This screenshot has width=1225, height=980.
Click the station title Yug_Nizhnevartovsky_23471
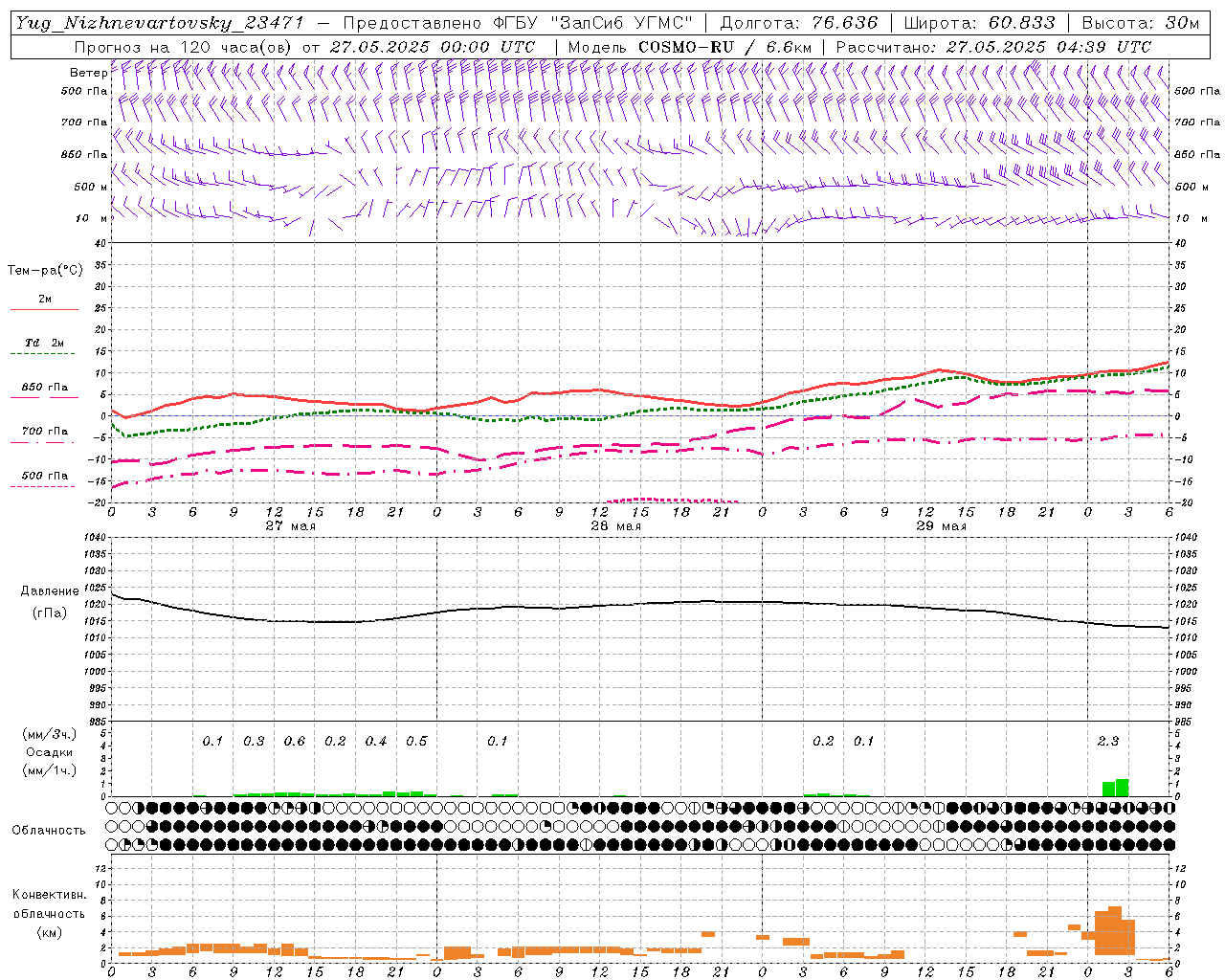click(x=160, y=23)
